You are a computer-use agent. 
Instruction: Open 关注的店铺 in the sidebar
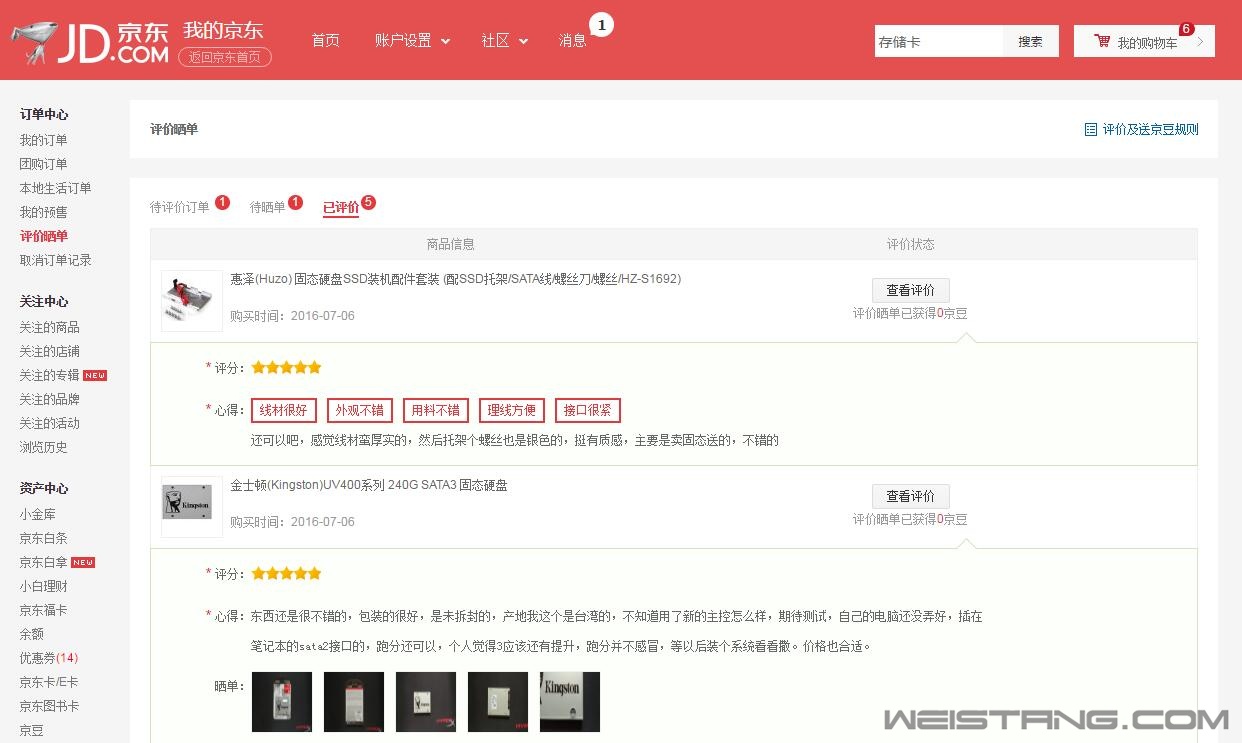50,351
